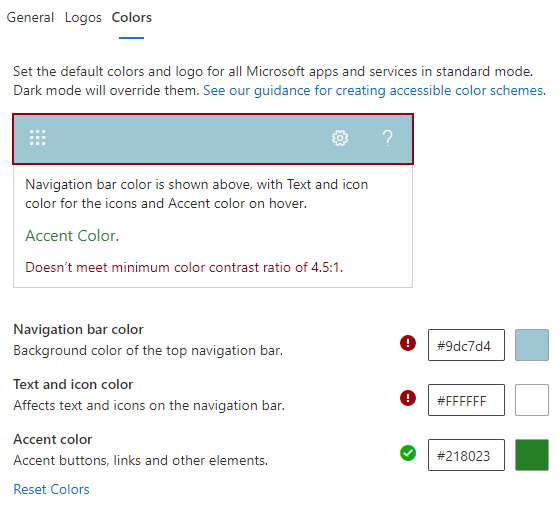The height and width of the screenshot is (513, 559).
Task: Switch to the General tab
Action: [30, 17]
